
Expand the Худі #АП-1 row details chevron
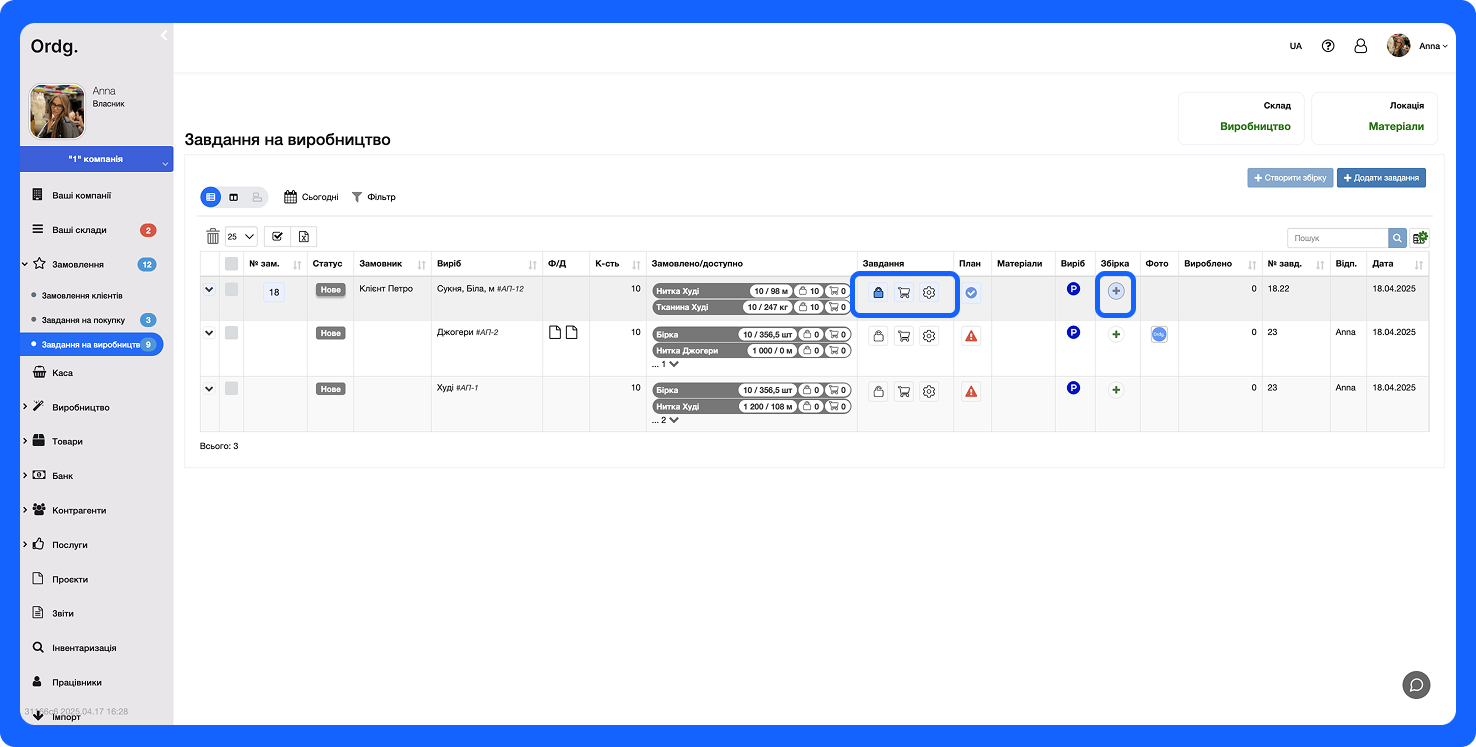point(209,388)
